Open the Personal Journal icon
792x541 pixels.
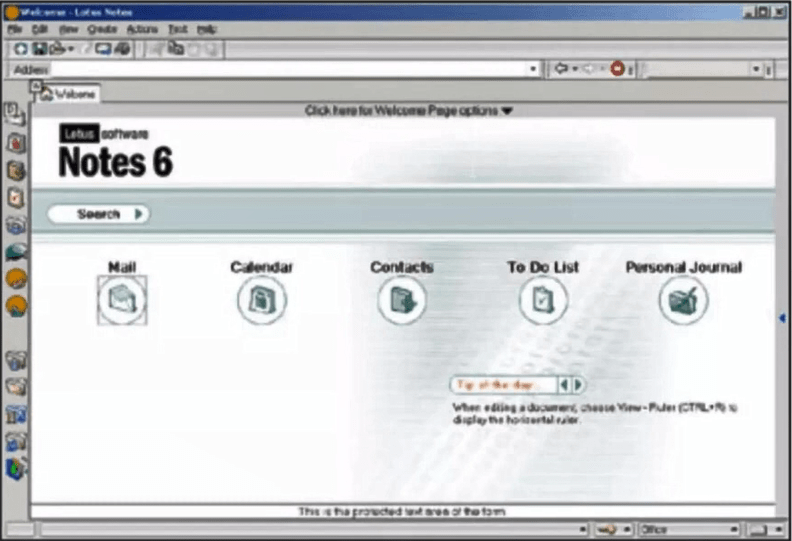tap(683, 300)
